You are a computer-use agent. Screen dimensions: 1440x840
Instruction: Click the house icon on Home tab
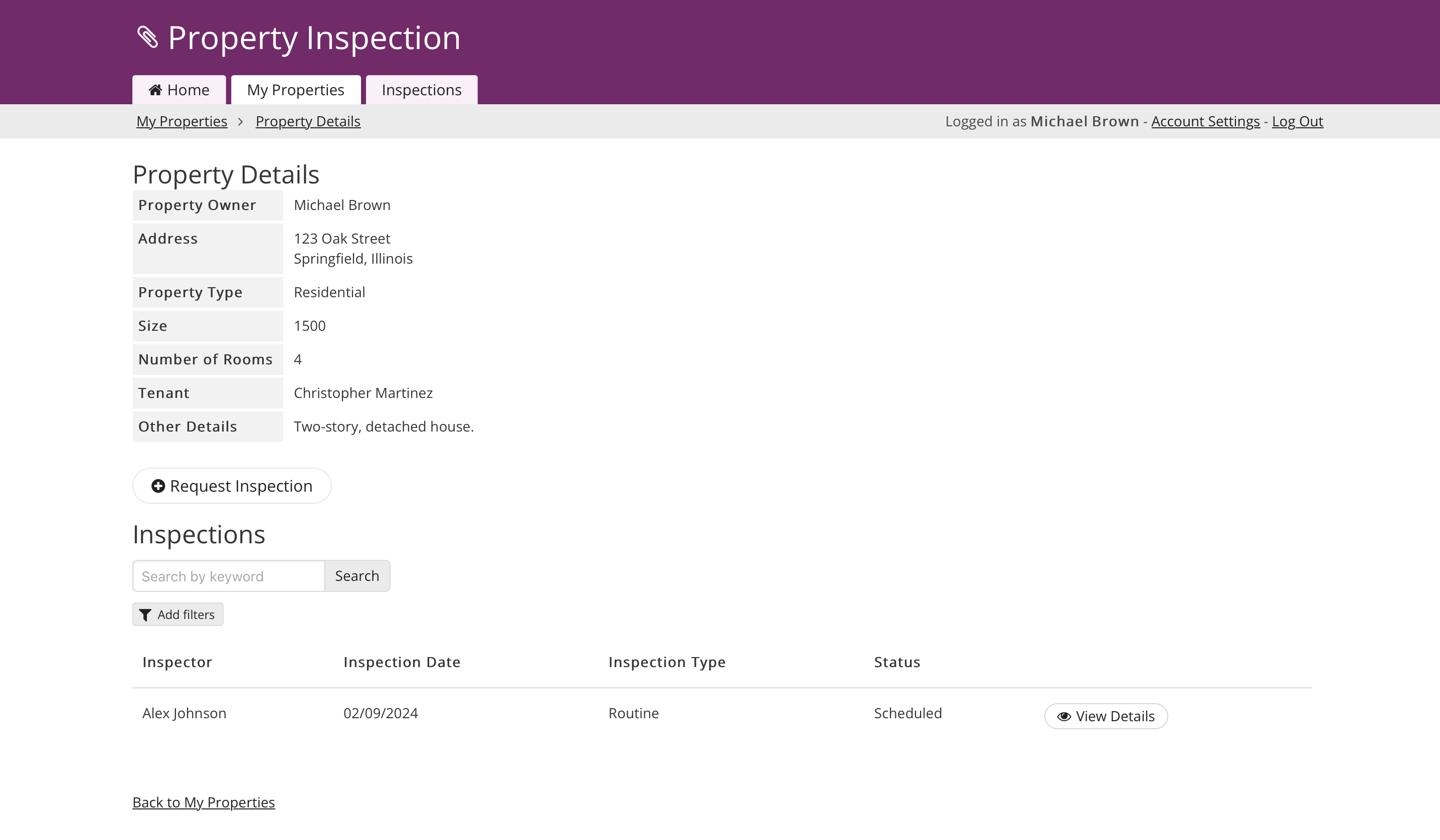(155, 90)
